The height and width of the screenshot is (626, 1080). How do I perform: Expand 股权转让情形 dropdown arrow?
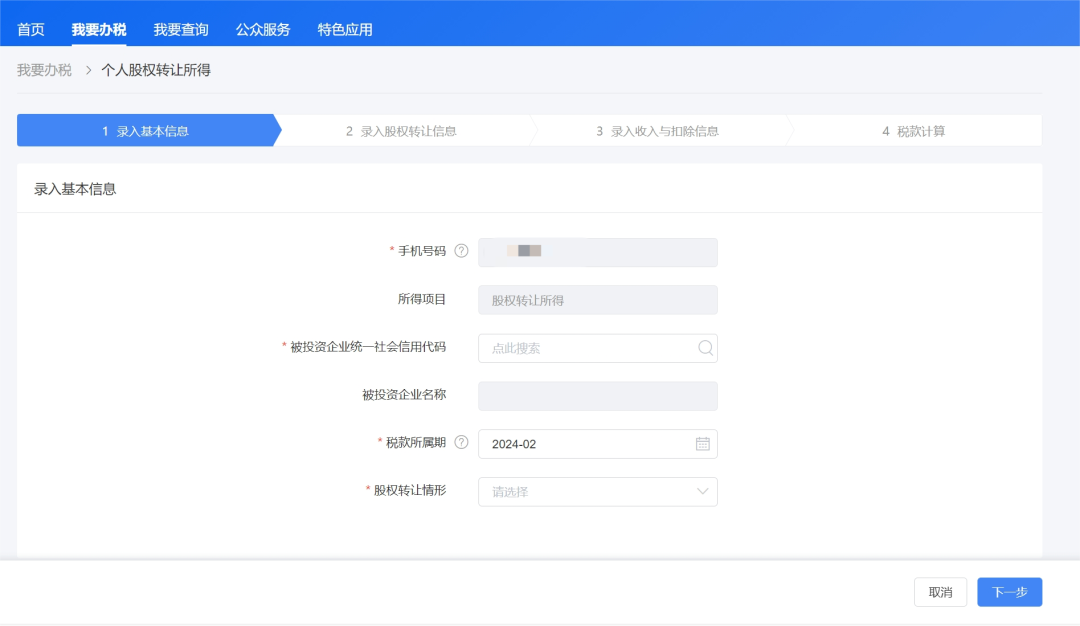(x=703, y=492)
